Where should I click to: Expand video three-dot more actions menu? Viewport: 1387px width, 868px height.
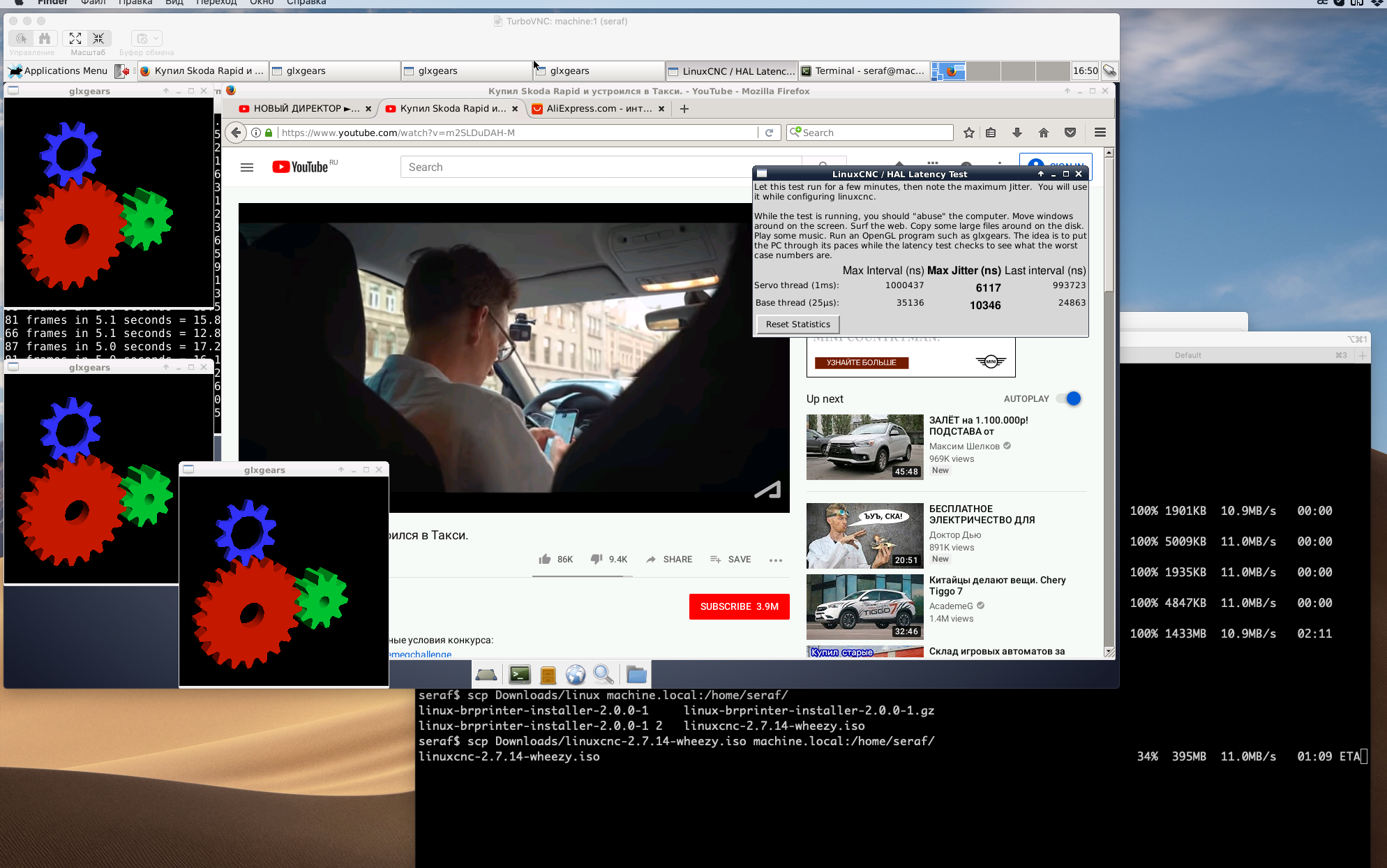pos(775,560)
